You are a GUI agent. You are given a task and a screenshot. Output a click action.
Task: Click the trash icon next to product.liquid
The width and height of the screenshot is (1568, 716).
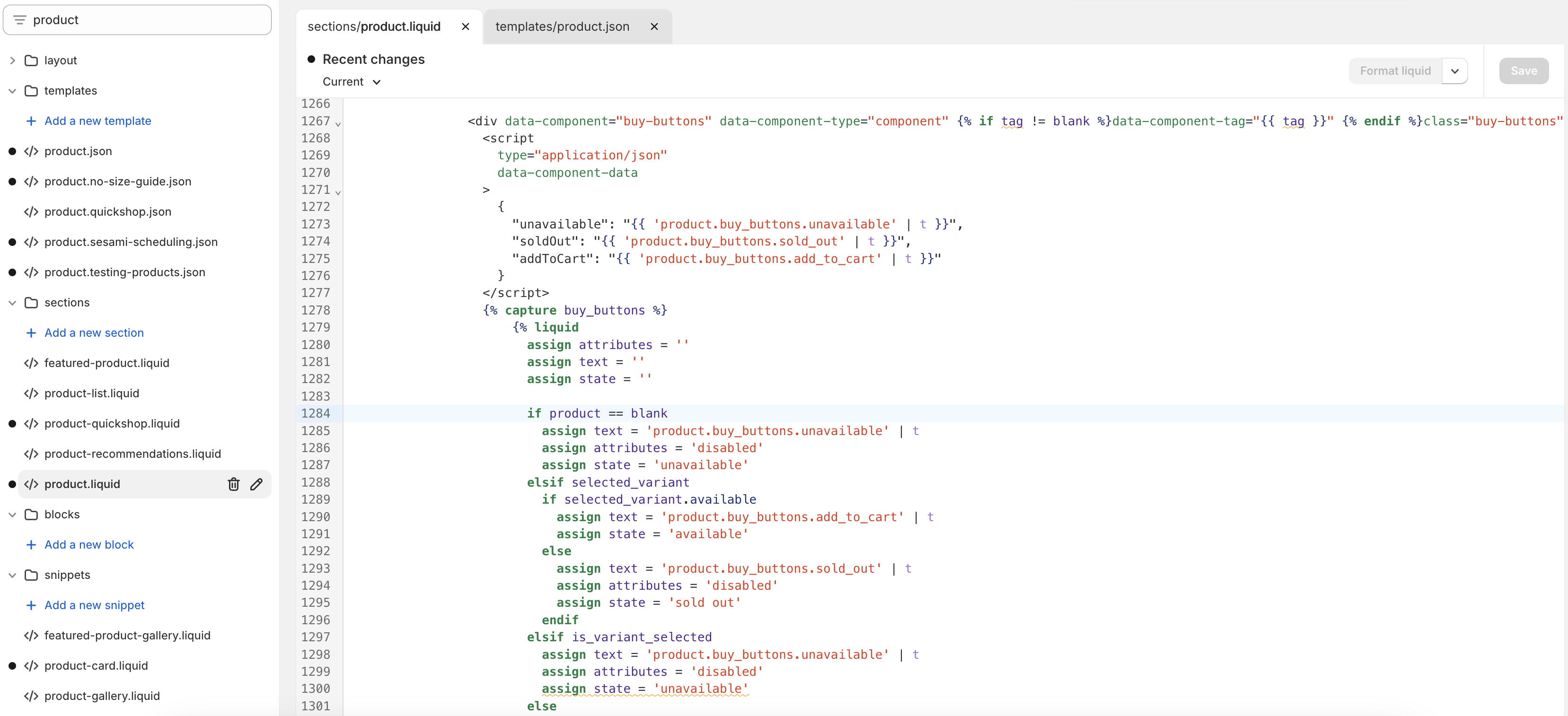coord(233,484)
